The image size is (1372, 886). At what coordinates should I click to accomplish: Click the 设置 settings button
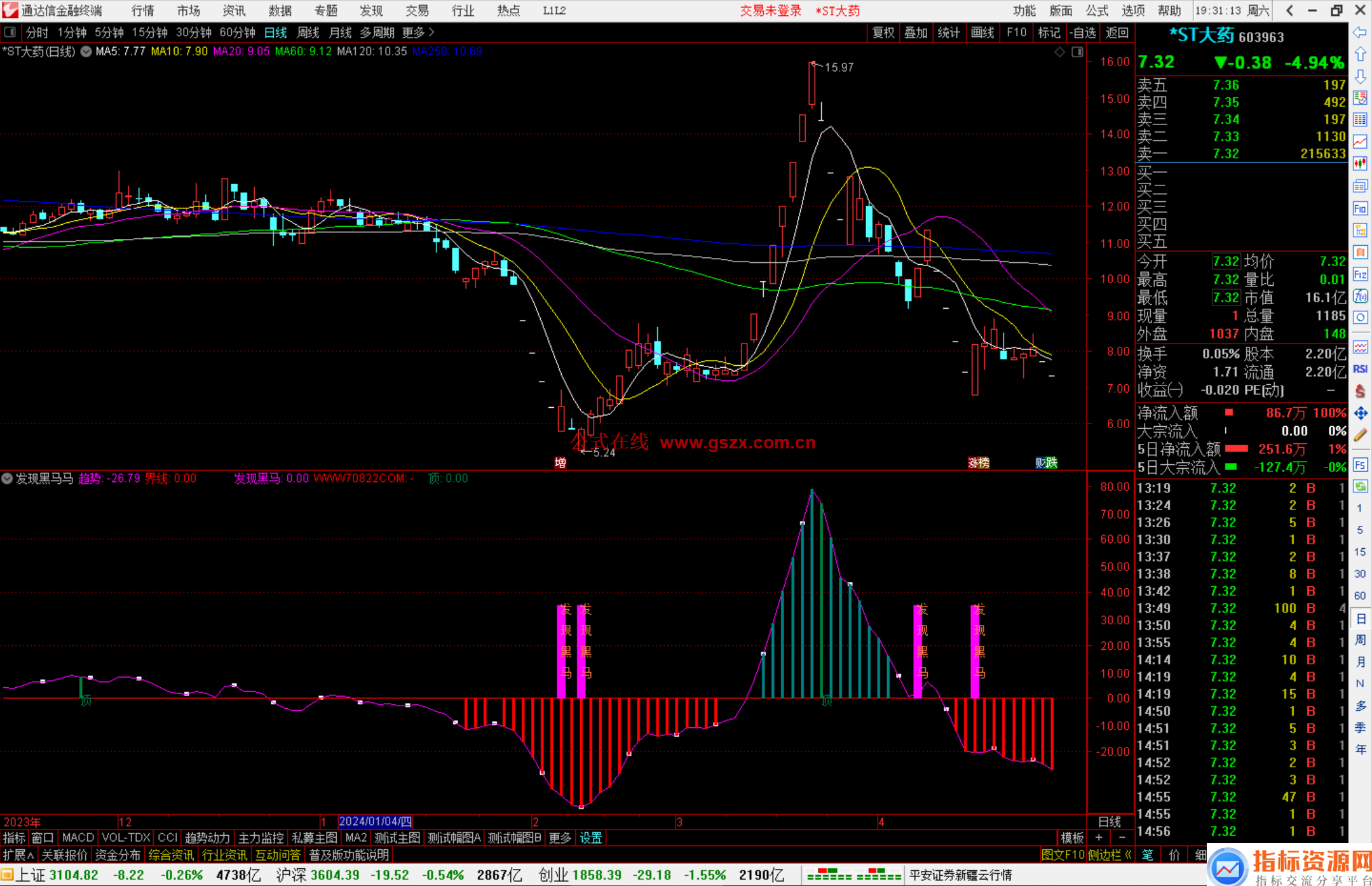click(590, 838)
